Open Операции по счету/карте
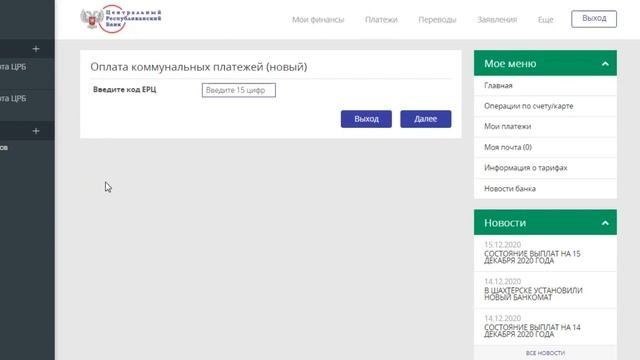 coord(545,106)
